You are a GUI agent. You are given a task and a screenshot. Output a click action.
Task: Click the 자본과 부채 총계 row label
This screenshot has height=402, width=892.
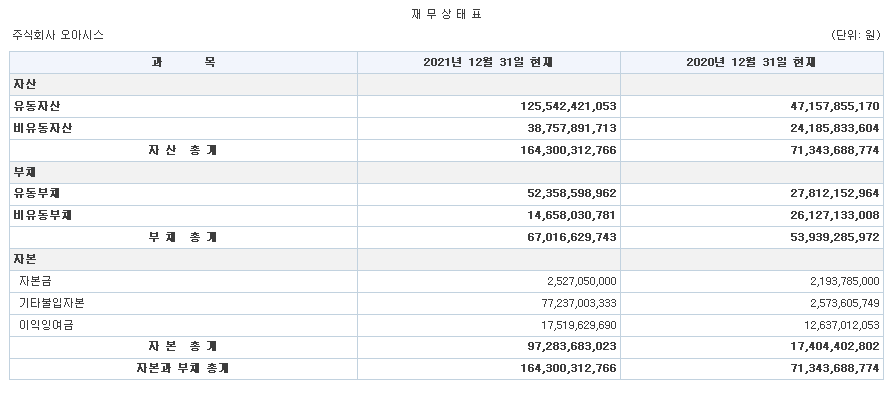183,368
